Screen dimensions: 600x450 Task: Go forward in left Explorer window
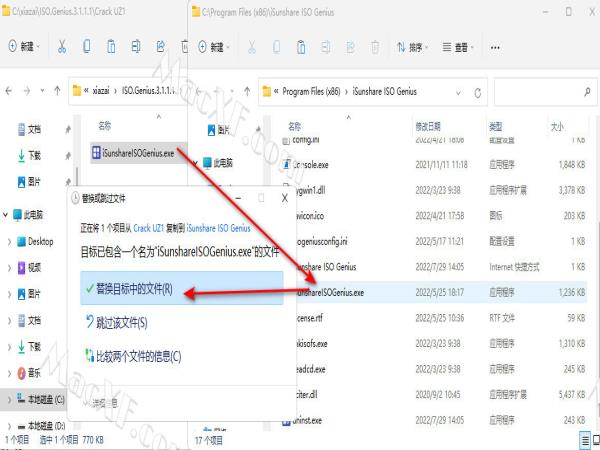27,91
